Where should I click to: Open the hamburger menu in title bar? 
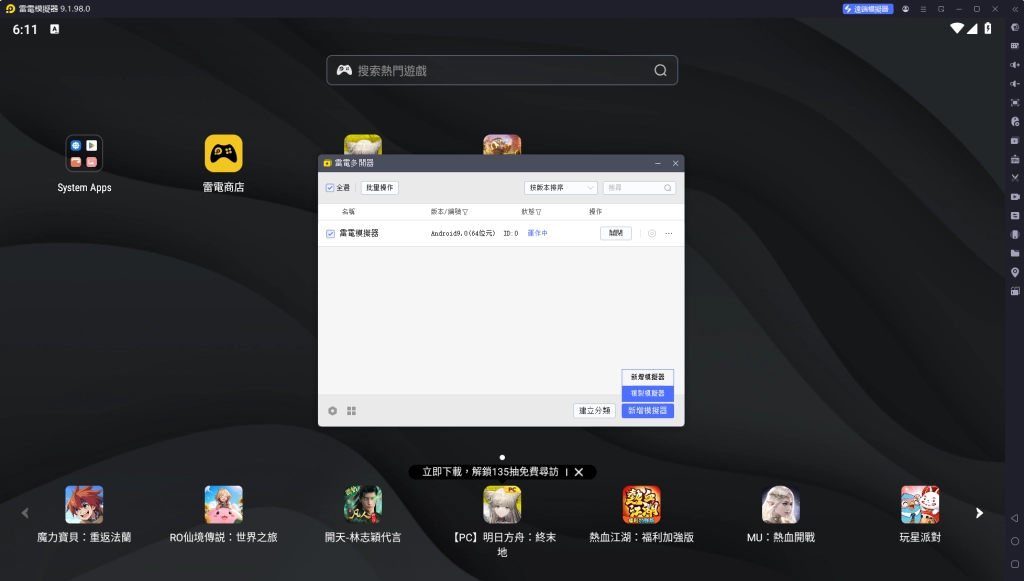tap(923, 9)
